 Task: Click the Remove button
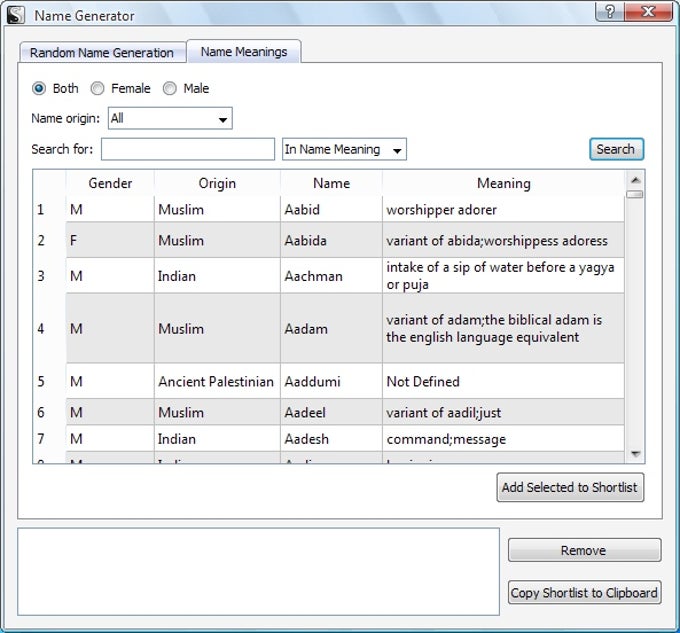point(584,550)
